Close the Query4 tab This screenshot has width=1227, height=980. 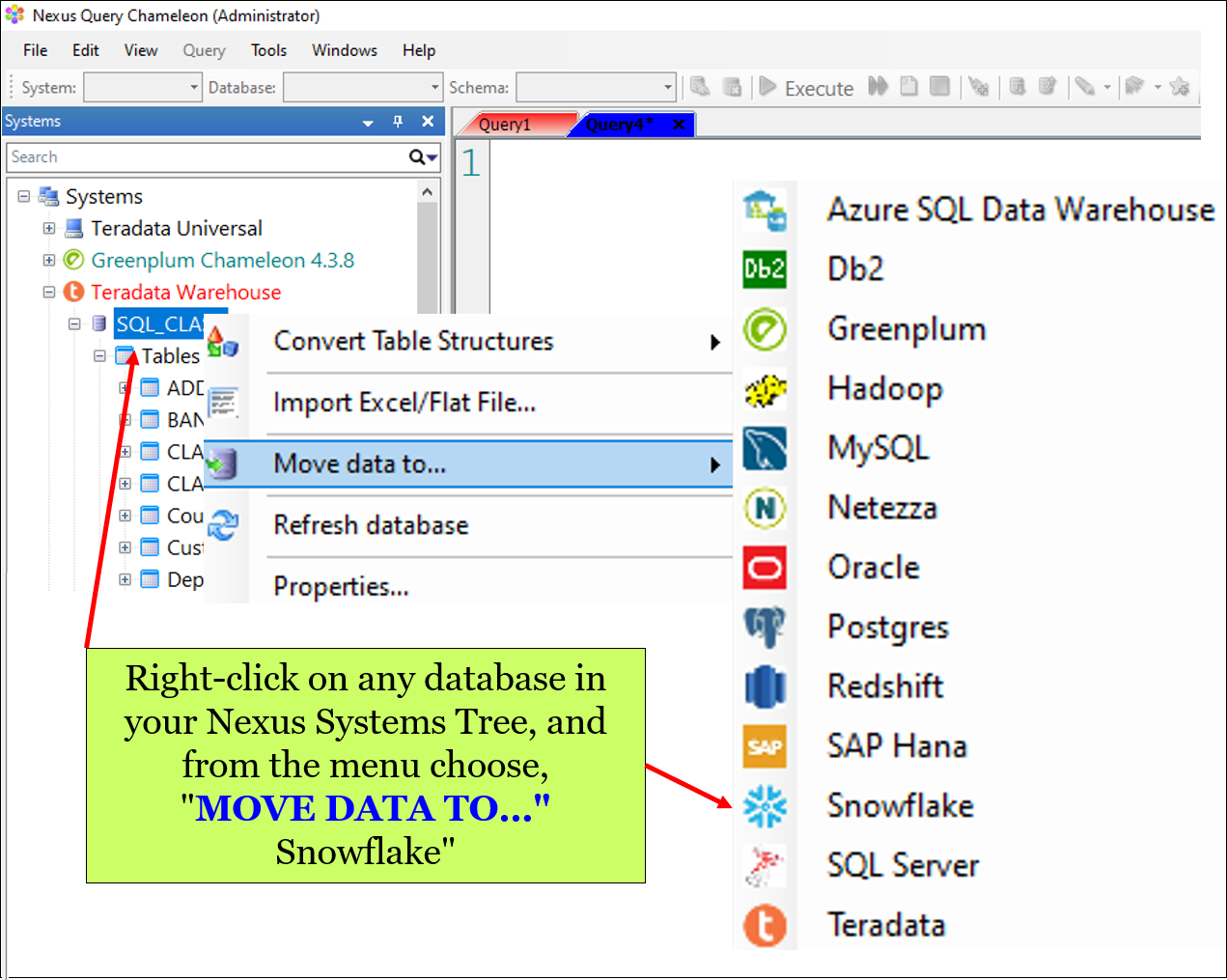pyautogui.click(x=679, y=125)
